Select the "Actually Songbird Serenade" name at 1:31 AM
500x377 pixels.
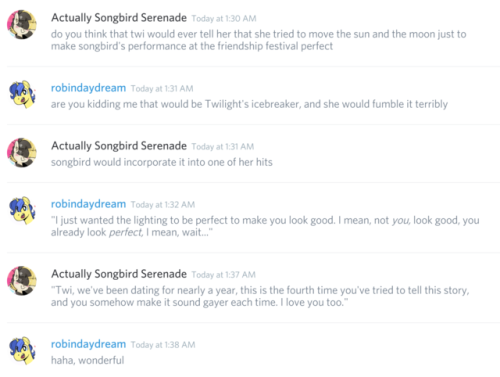[119, 146]
